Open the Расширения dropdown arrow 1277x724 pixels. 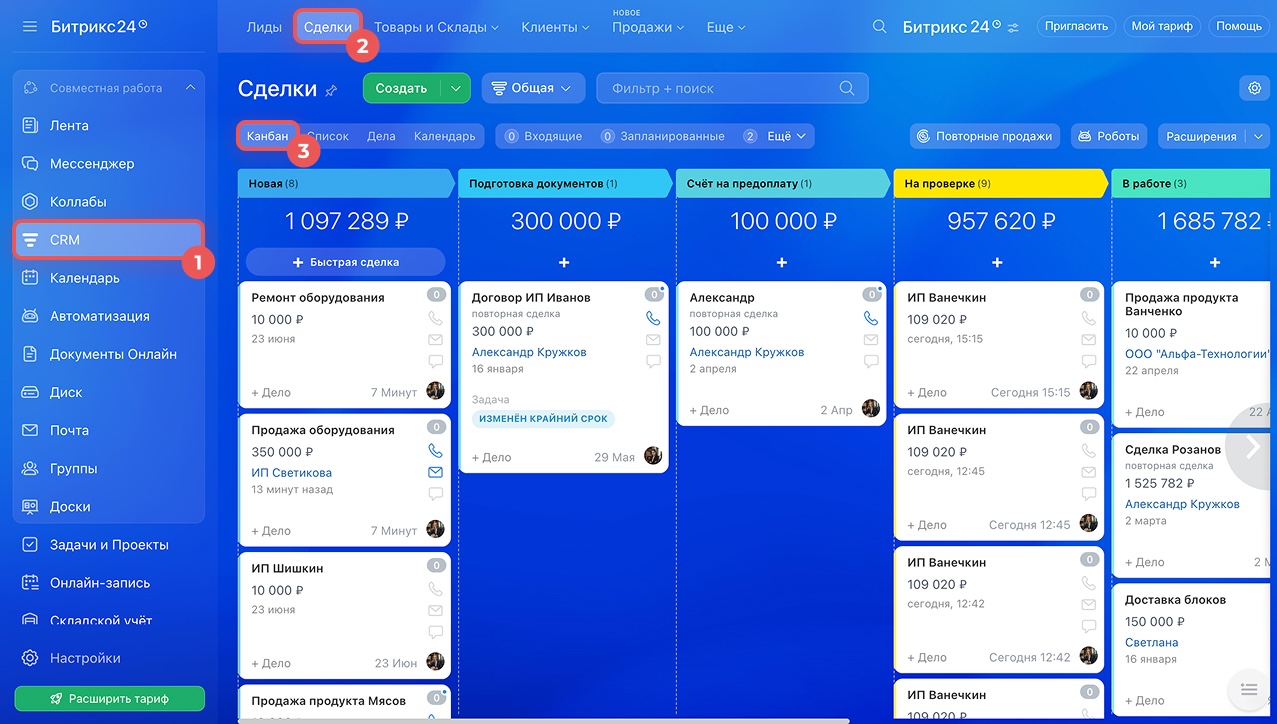[1258, 136]
